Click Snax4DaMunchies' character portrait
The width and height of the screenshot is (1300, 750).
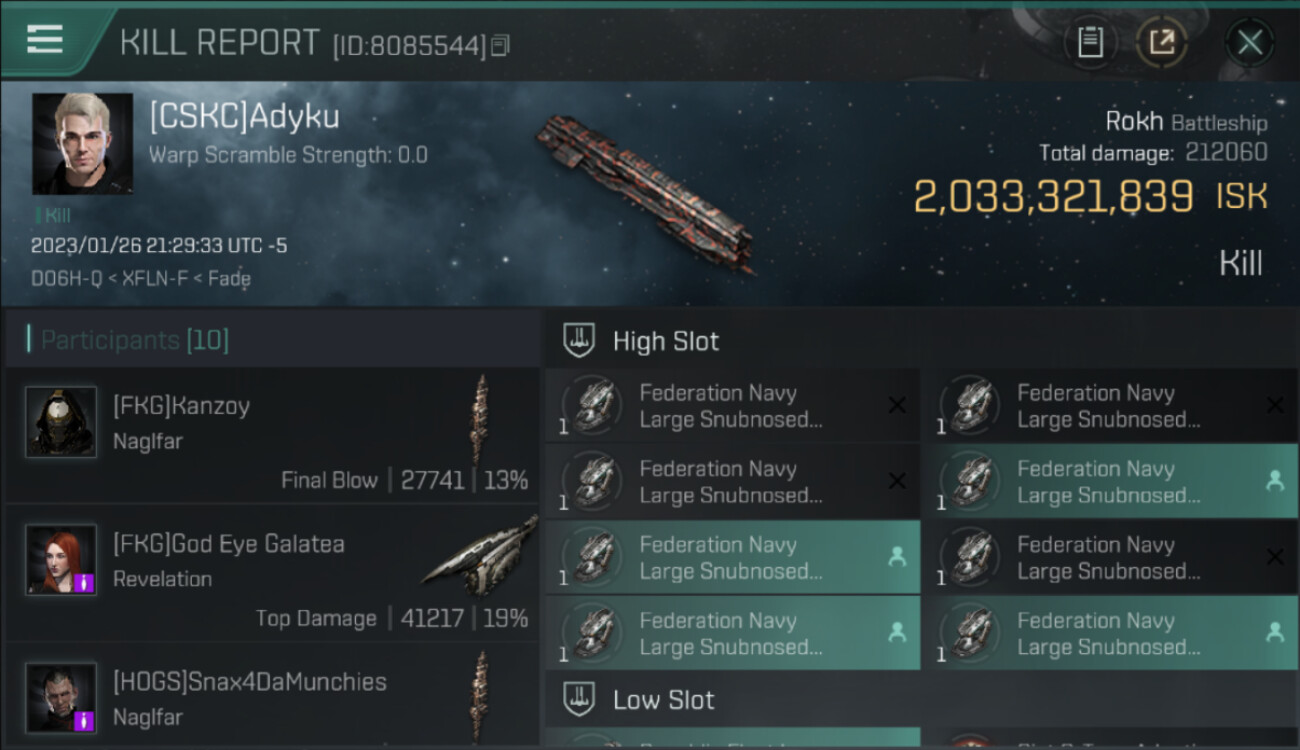pos(61,697)
